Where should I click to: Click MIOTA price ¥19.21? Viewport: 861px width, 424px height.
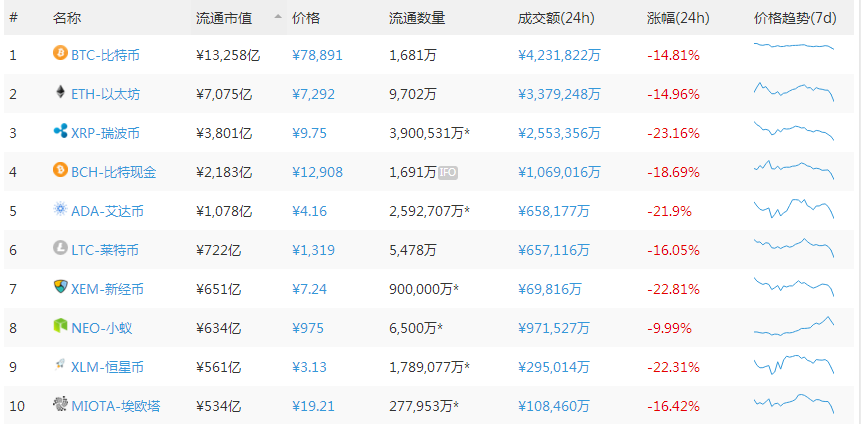tap(314, 407)
